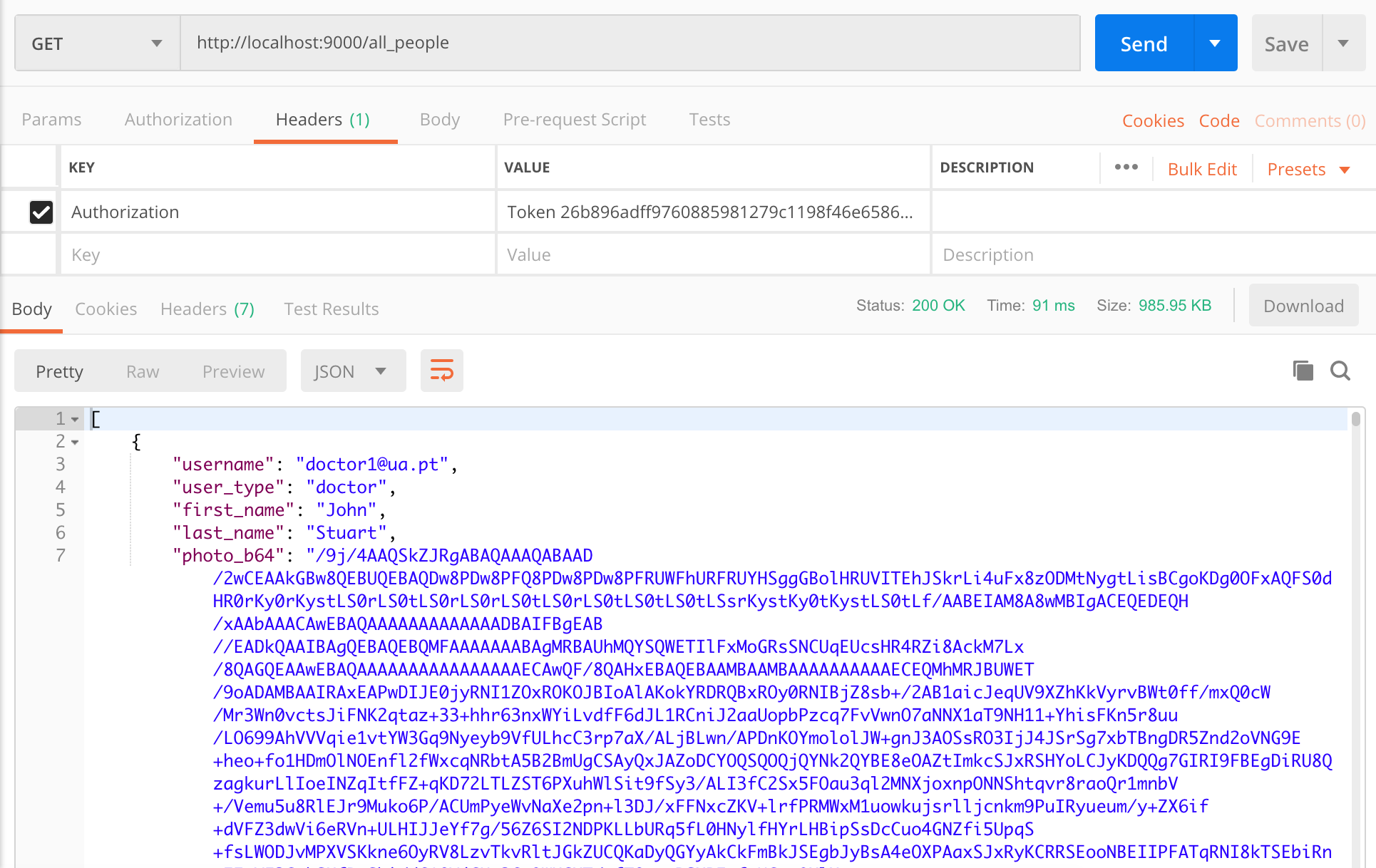The image size is (1376, 868).
Task: Click the copy icon for response body
Action: click(1303, 370)
